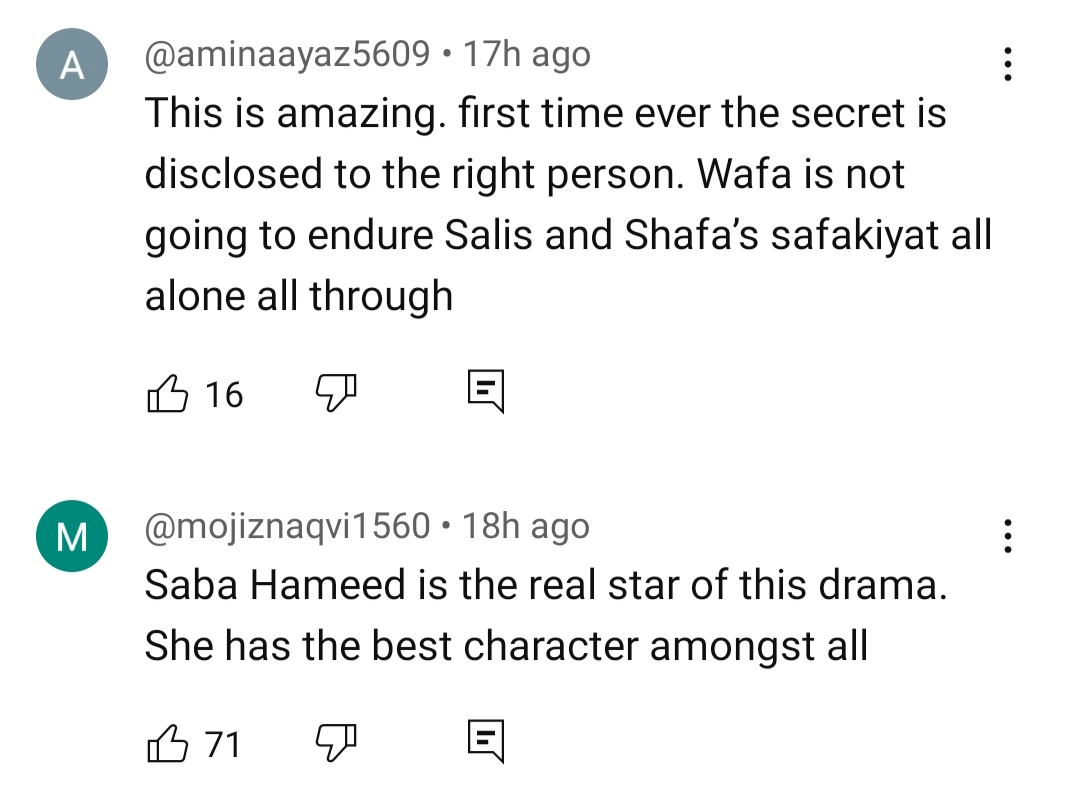Reply to @mojiznaqvi1560's comment
This screenshot has width=1080, height=798.
pos(486,743)
